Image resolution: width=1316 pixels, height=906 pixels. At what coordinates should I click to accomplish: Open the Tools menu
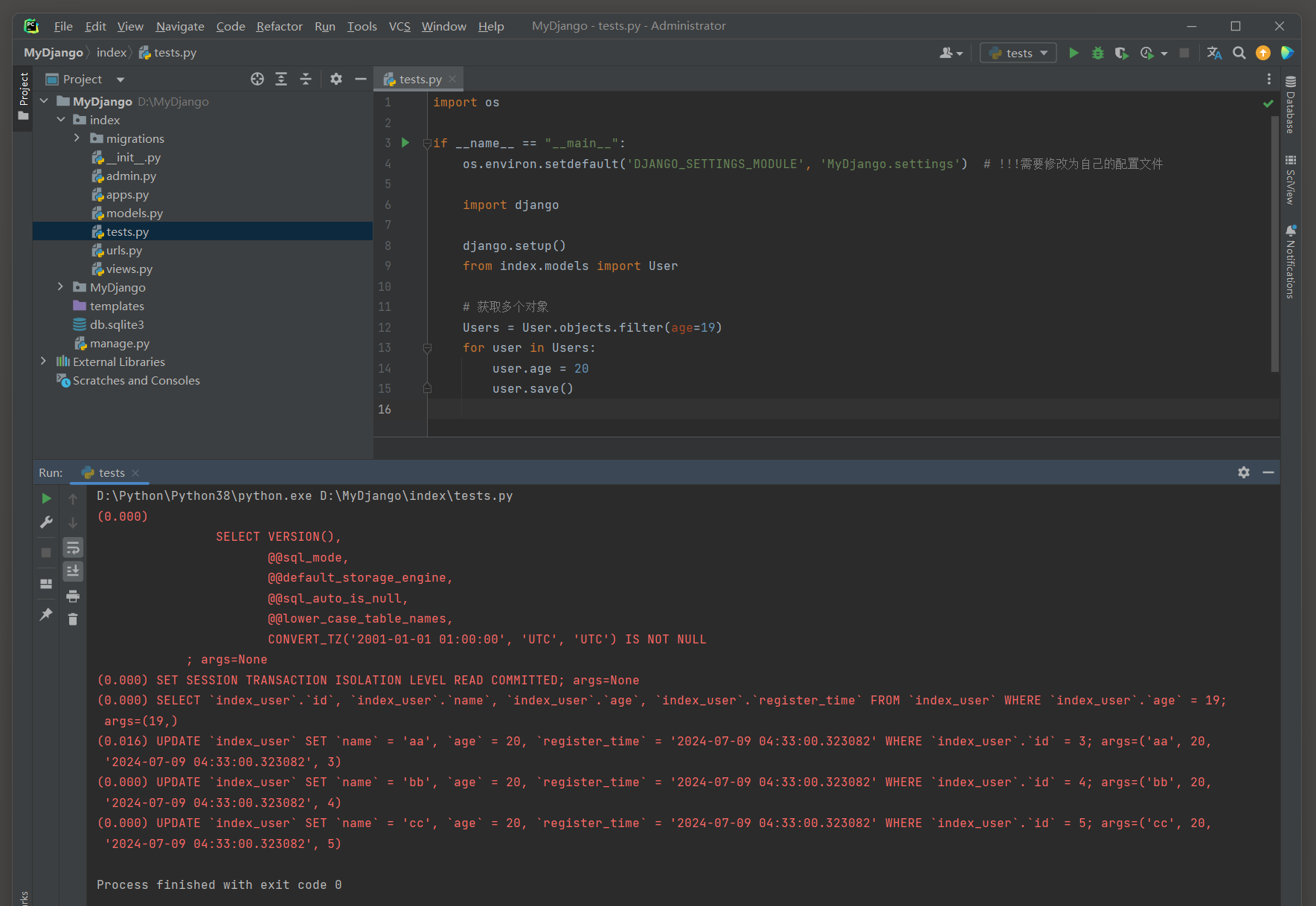pos(362,26)
